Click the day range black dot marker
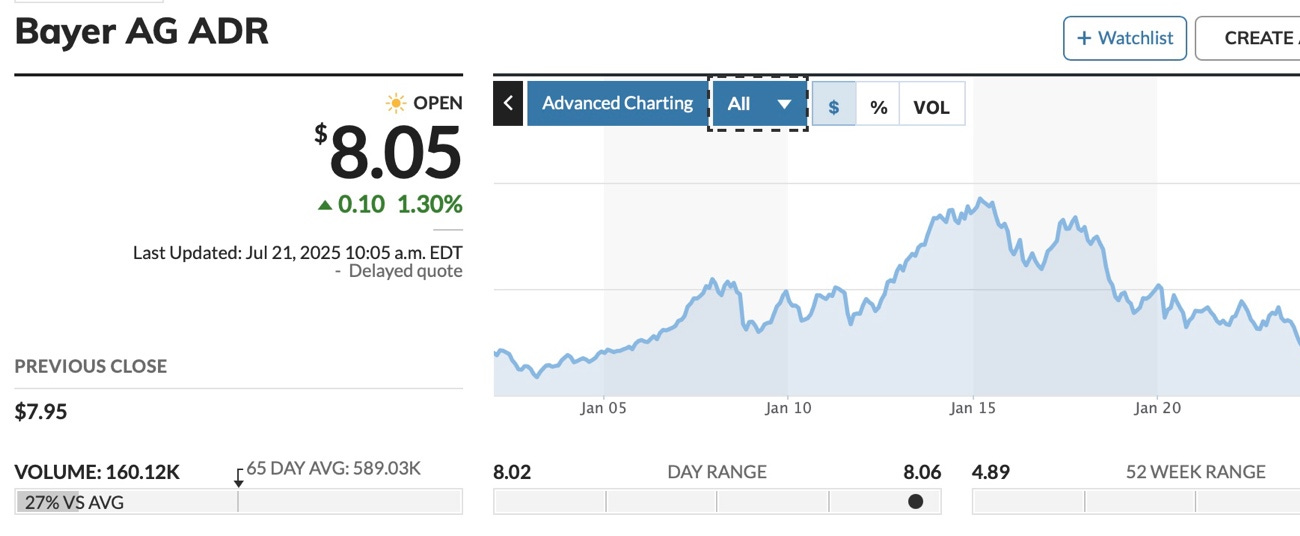 (x=915, y=501)
